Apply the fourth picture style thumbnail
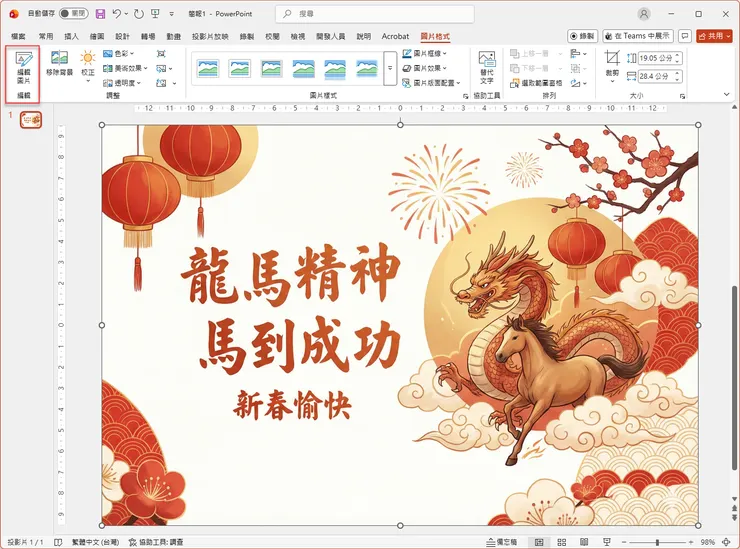 (303, 68)
